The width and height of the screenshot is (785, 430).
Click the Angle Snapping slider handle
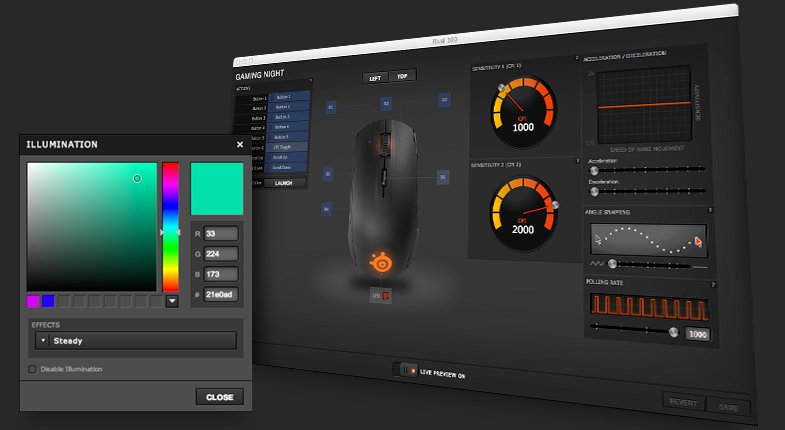[612, 264]
